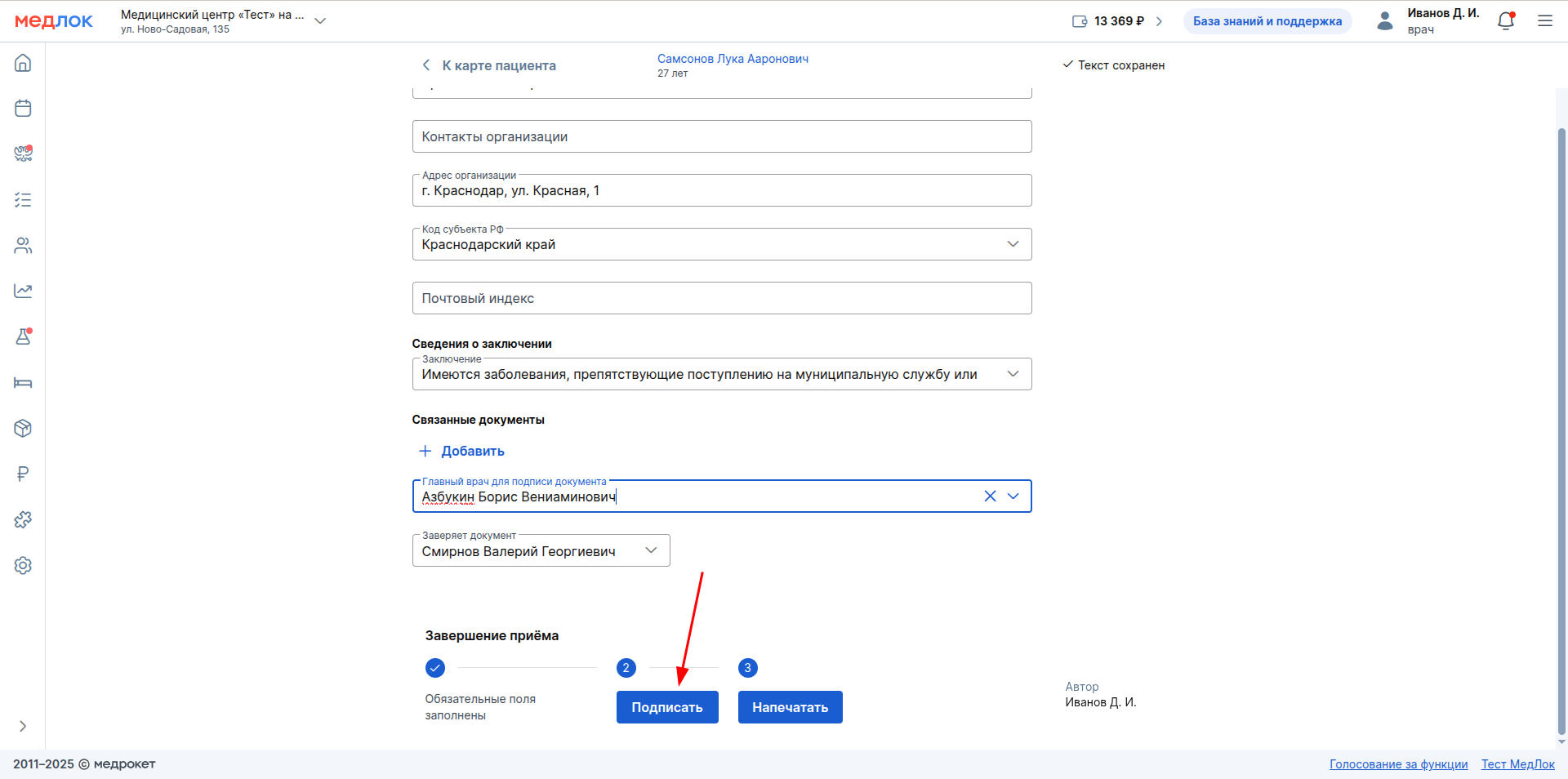This screenshot has width=1568, height=779.
Task: Open the analytics chart icon
Action: [x=23, y=292]
